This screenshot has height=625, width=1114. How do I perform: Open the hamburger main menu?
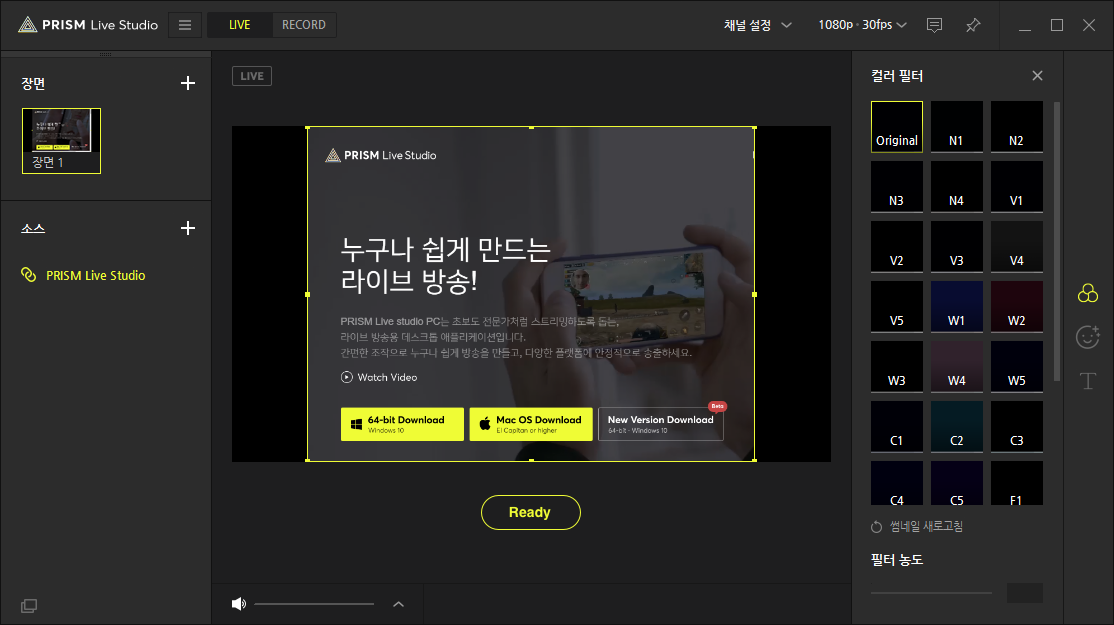point(185,25)
